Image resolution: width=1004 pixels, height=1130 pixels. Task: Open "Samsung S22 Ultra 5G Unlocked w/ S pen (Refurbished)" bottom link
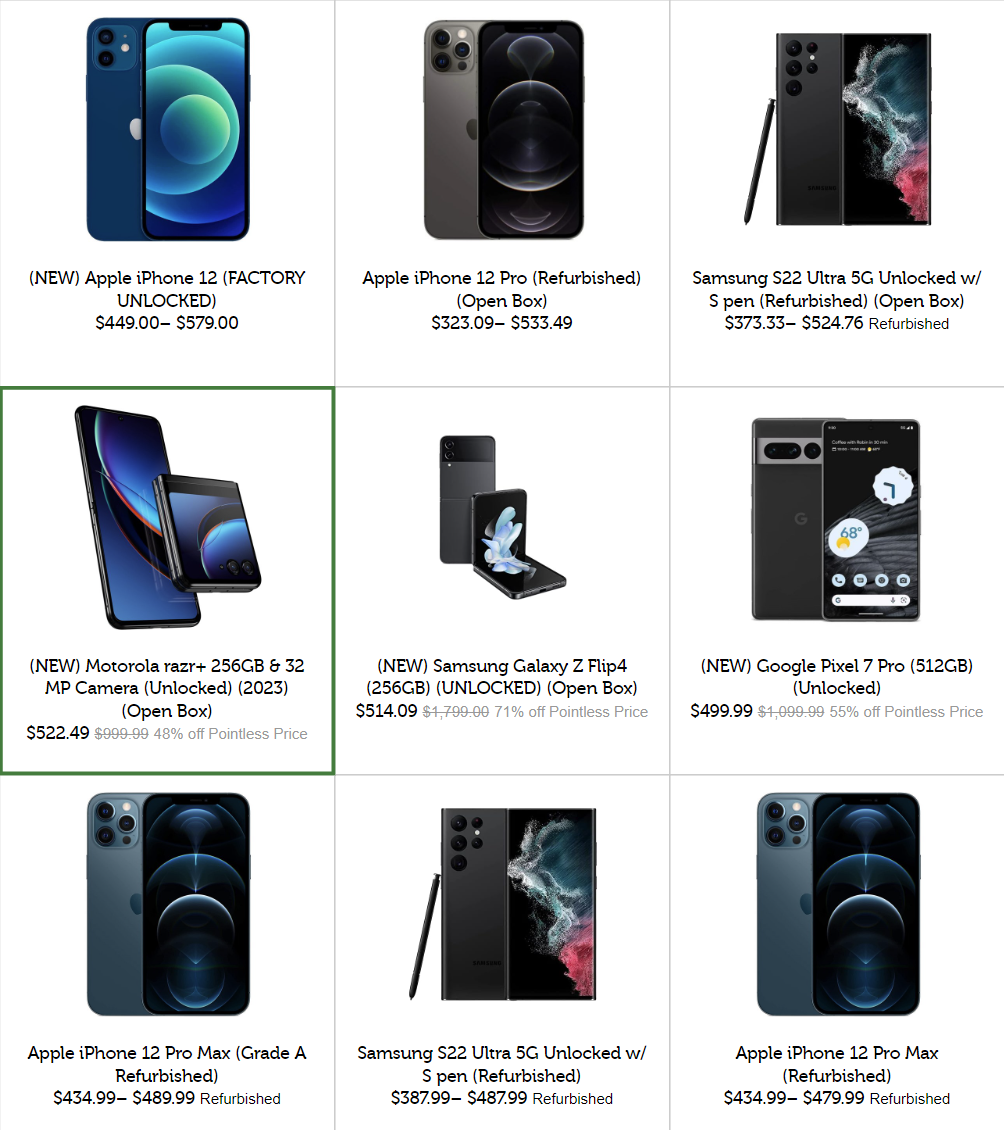click(502, 1064)
